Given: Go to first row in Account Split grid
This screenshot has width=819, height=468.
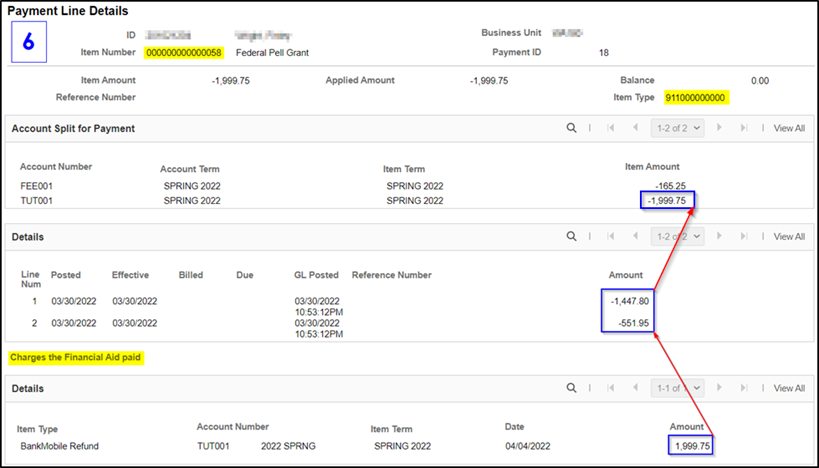Looking at the screenshot, I should click(611, 128).
